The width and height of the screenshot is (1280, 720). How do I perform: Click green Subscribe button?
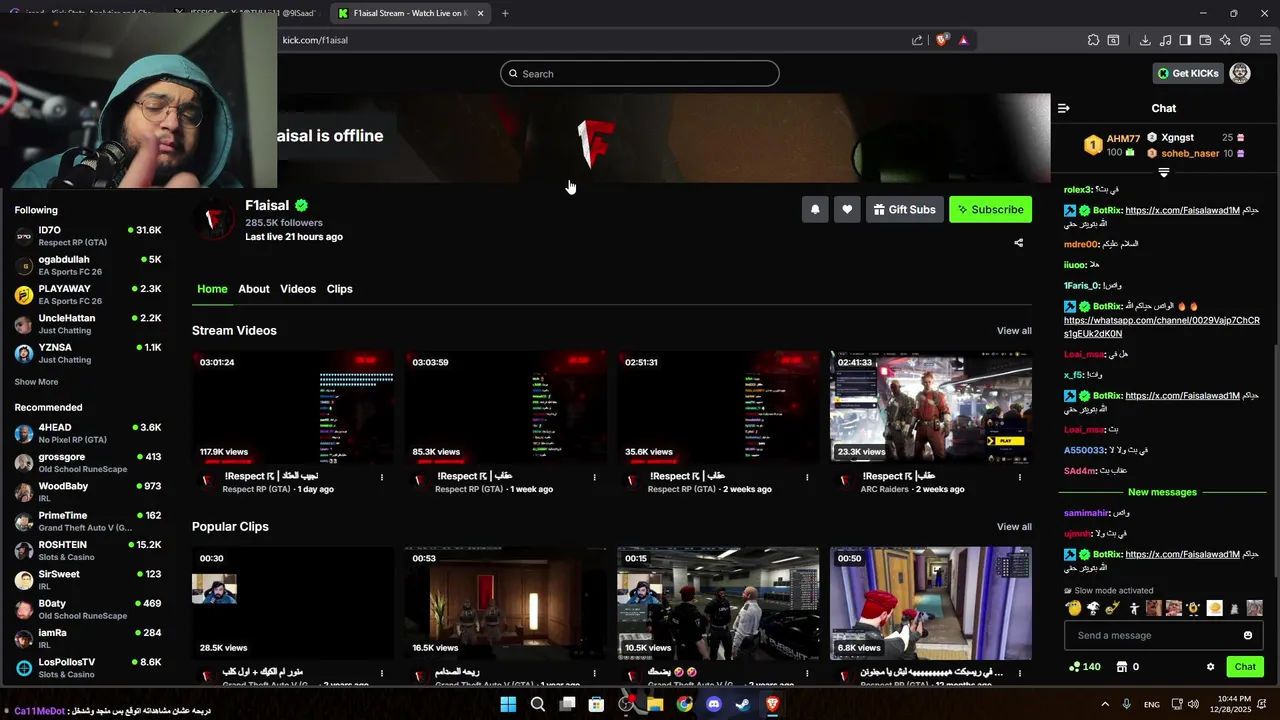[990, 209]
